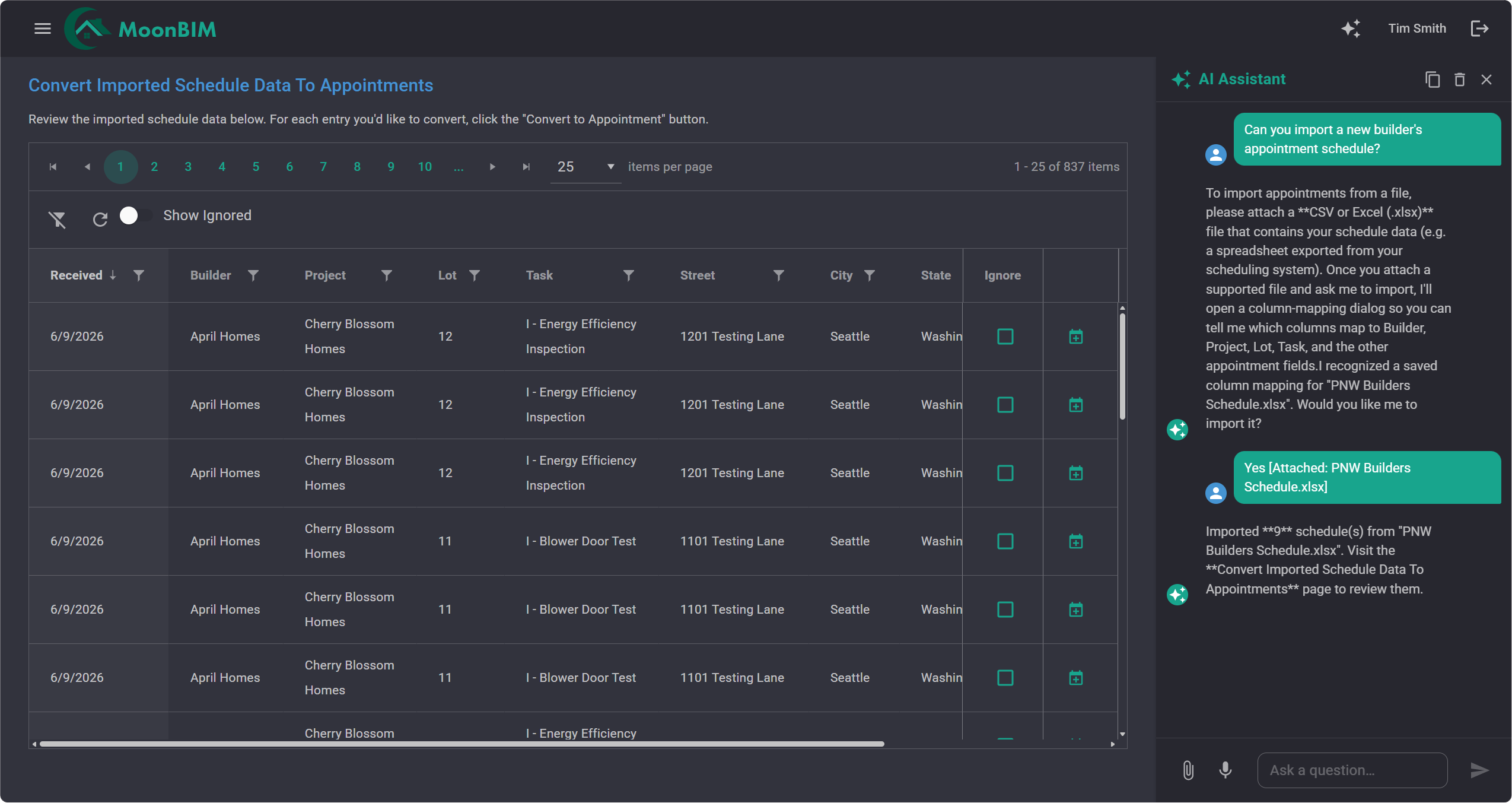
Task: Select page 1 in pager
Action: point(120,167)
